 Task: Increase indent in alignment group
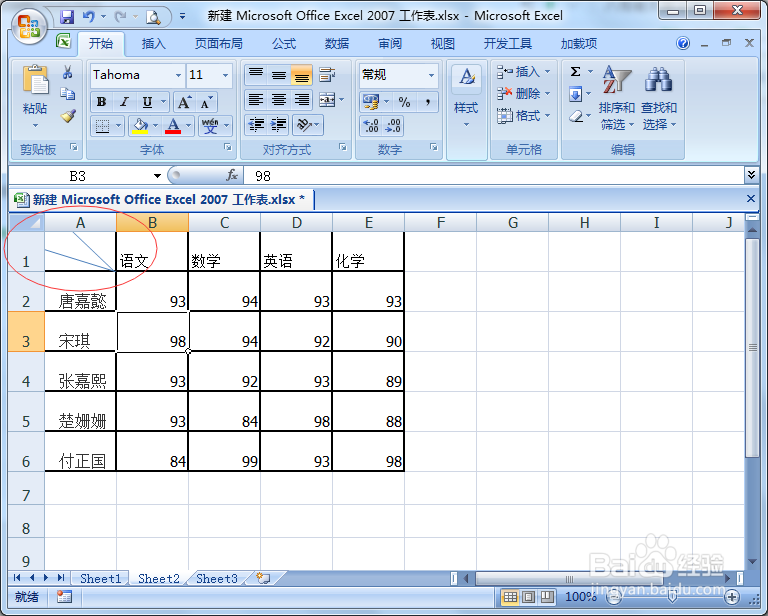pos(279,125)
